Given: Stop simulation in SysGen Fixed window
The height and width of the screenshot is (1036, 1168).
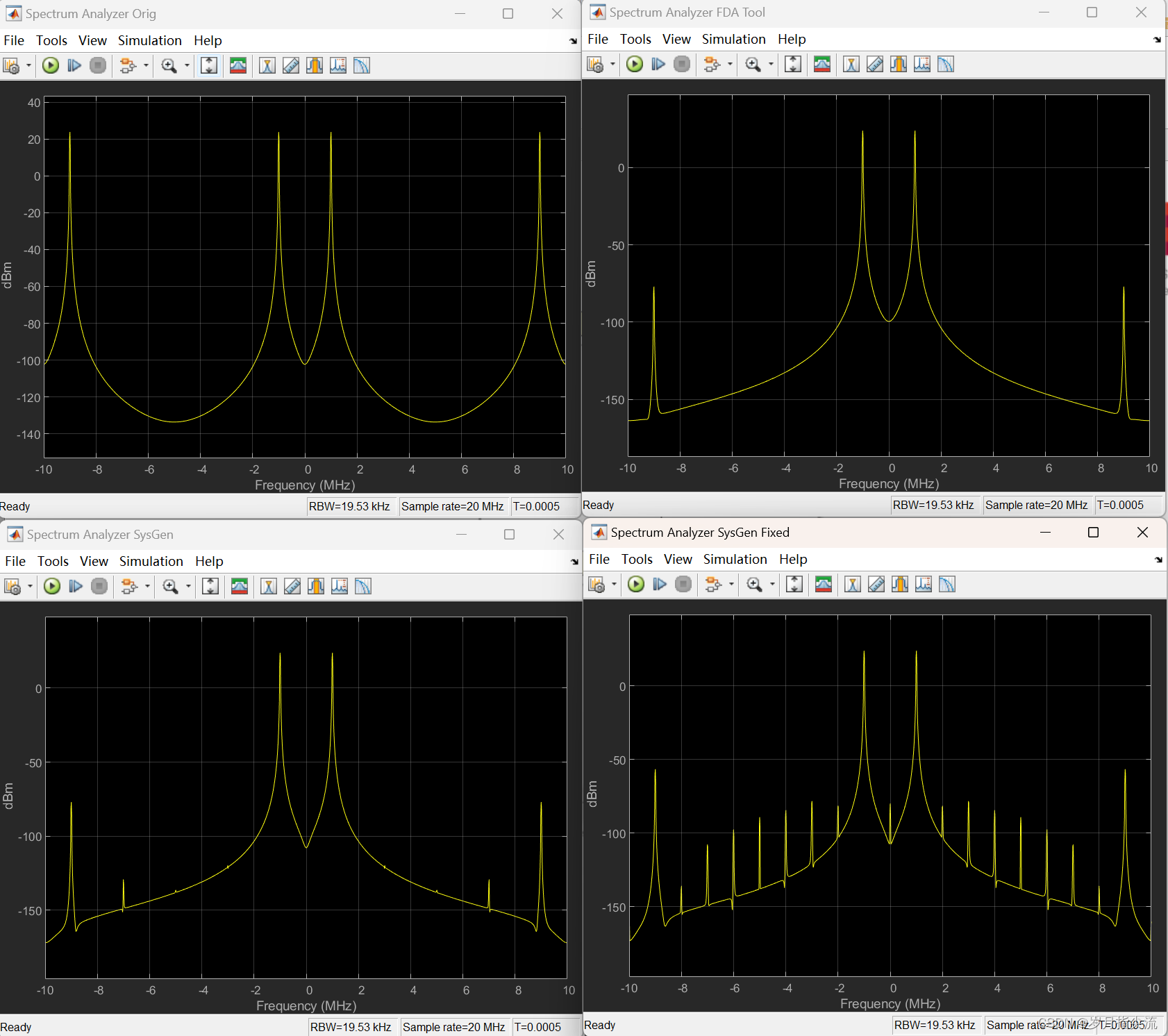Looking at the screenshot, I should pyautogui.click(x=684, y=584).
